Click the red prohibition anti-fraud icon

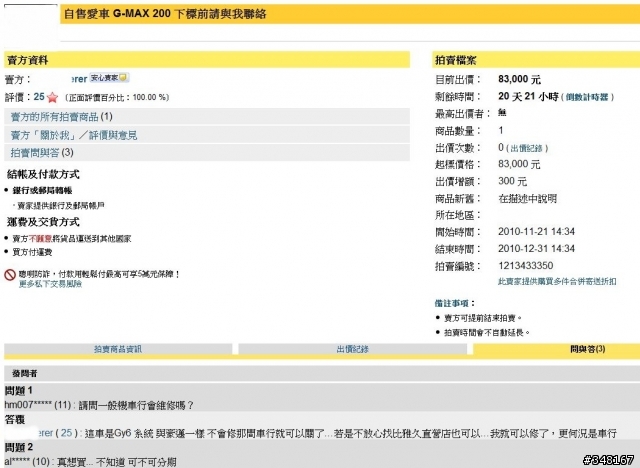pos(10,275)
